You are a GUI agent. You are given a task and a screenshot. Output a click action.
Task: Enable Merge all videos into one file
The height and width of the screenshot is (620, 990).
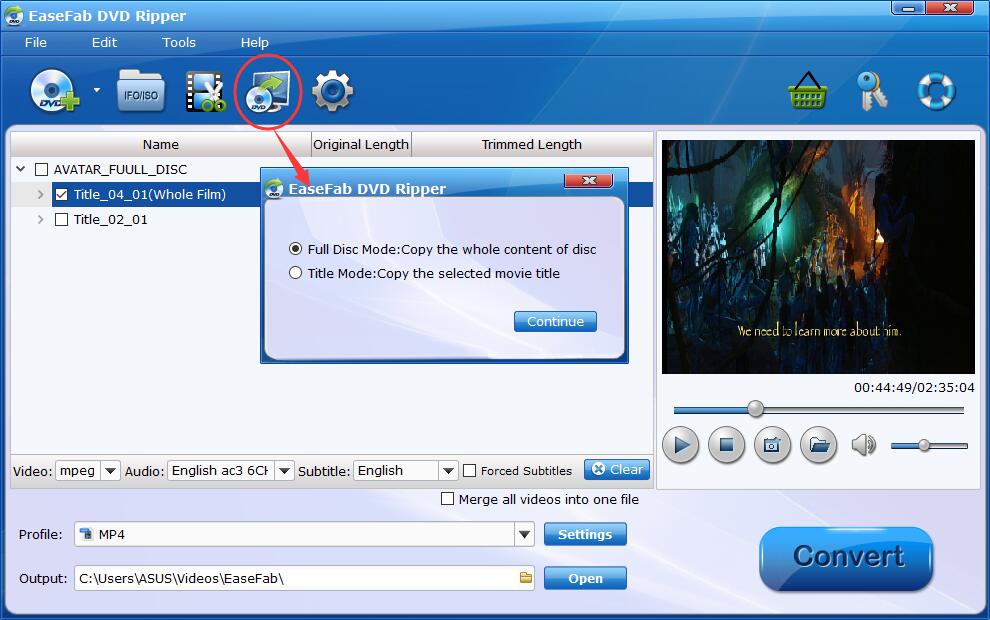pyautogui.click(x=447, y=499)
